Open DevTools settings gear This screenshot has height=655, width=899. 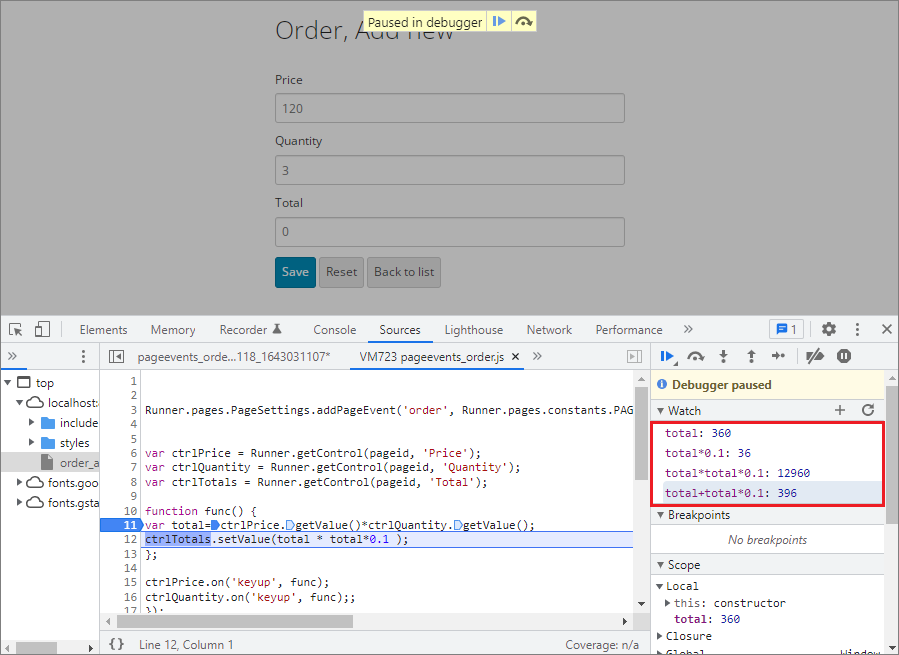pos(828,329)
